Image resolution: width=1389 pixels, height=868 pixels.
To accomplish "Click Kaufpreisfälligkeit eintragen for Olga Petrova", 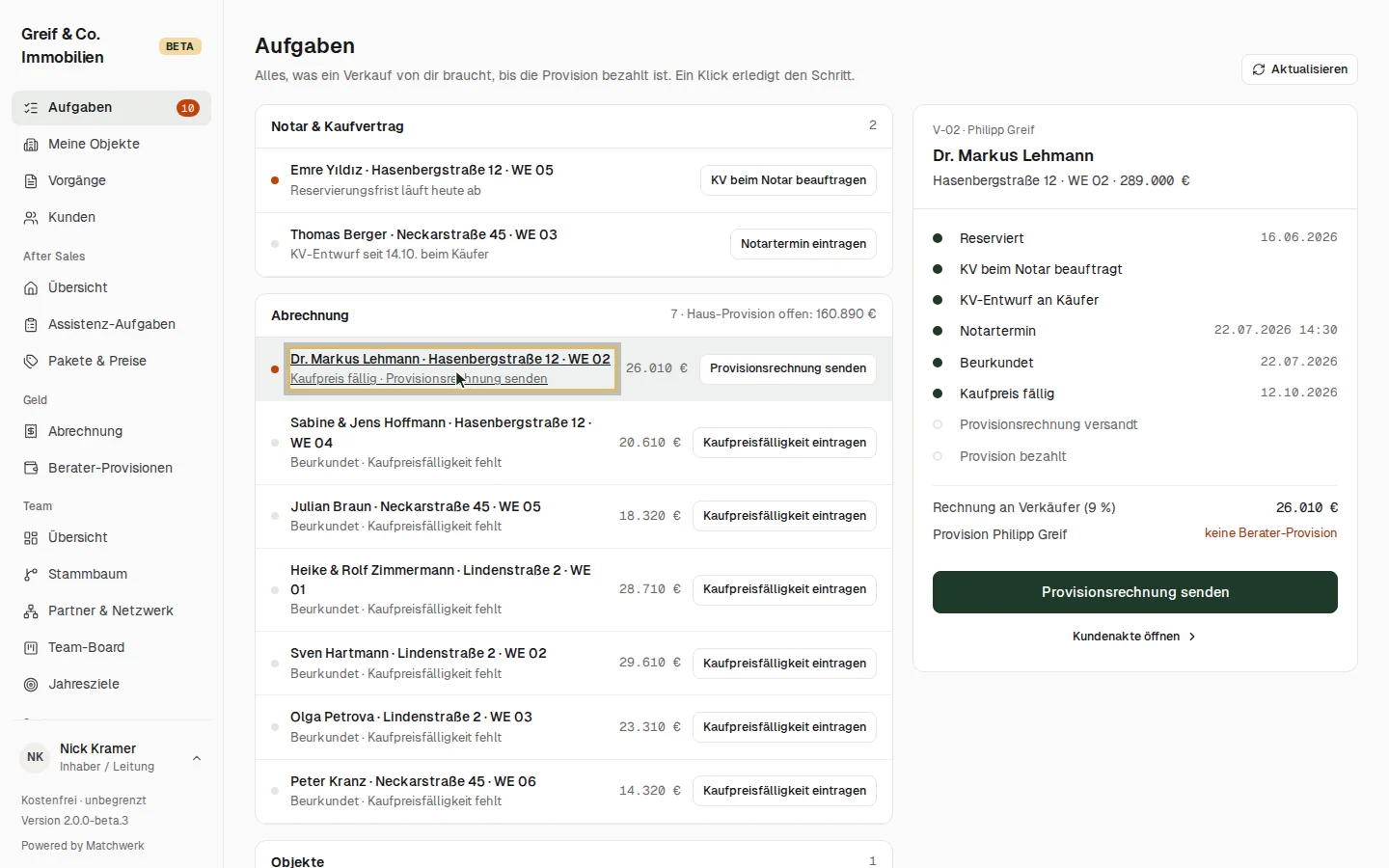I will [x=784, y=727].
